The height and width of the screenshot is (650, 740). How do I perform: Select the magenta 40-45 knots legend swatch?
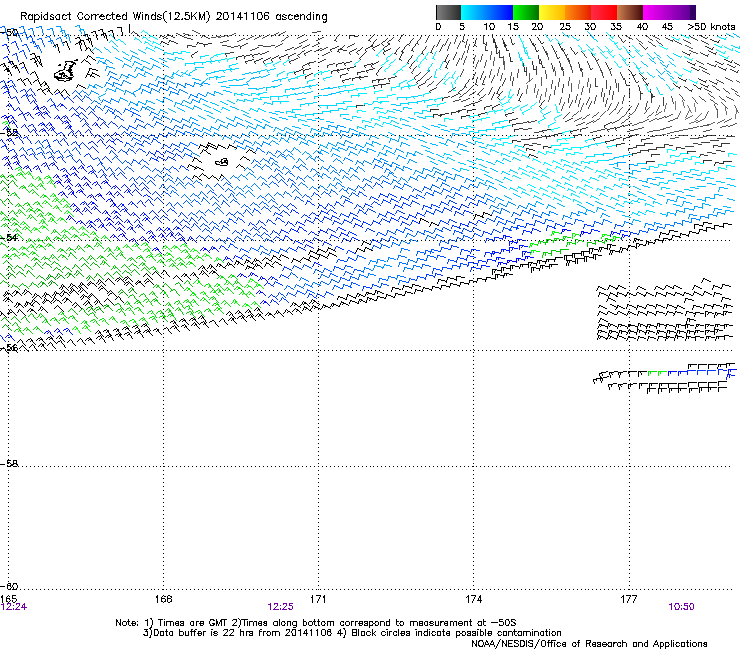click(x=656, y=12)
